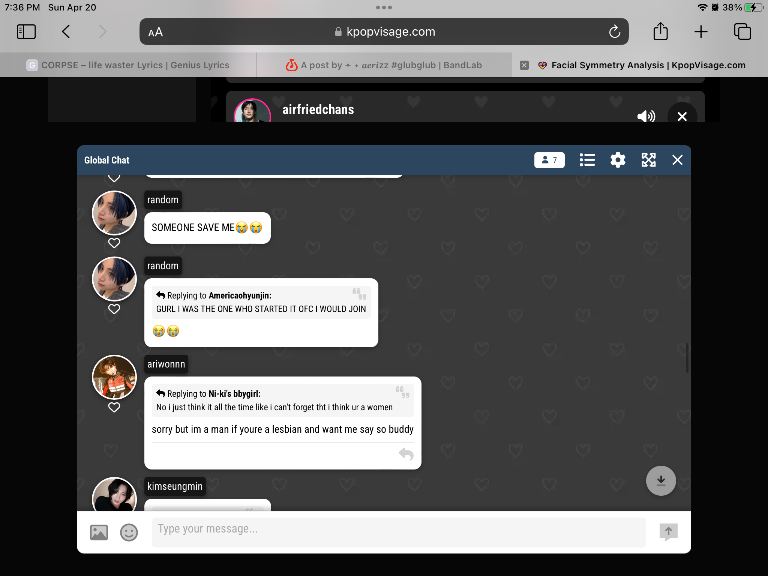
Task: Jump to quoted Americaohyunjin message
Action: click(x=261, y=302)
